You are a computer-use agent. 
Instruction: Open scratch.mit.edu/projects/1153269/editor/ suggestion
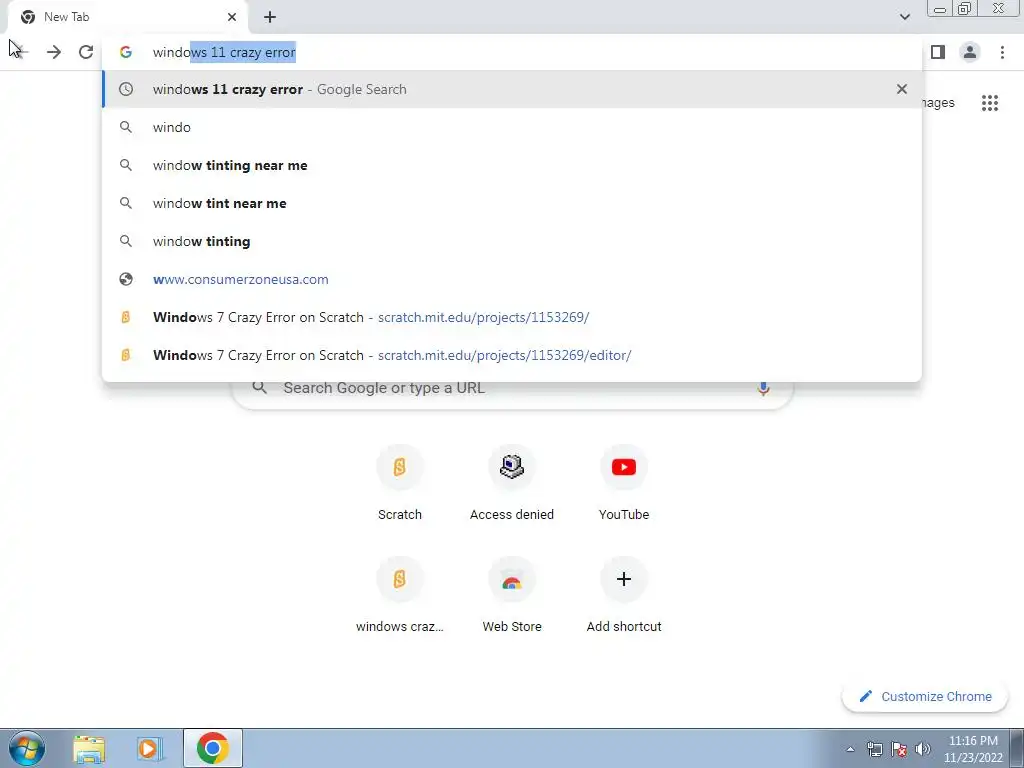point(512,355)
